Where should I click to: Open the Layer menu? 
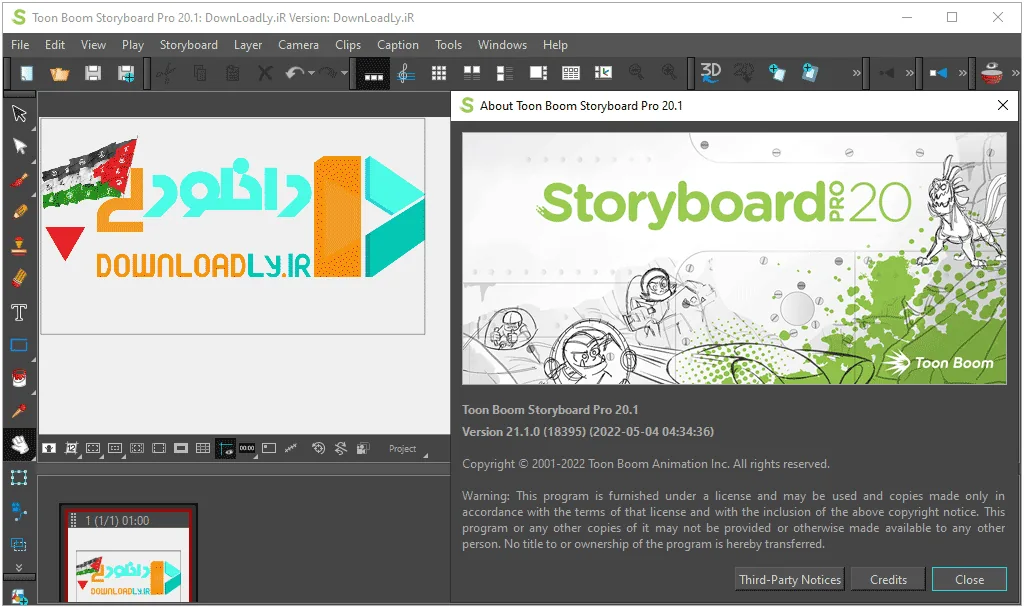[x=248, y=44]
